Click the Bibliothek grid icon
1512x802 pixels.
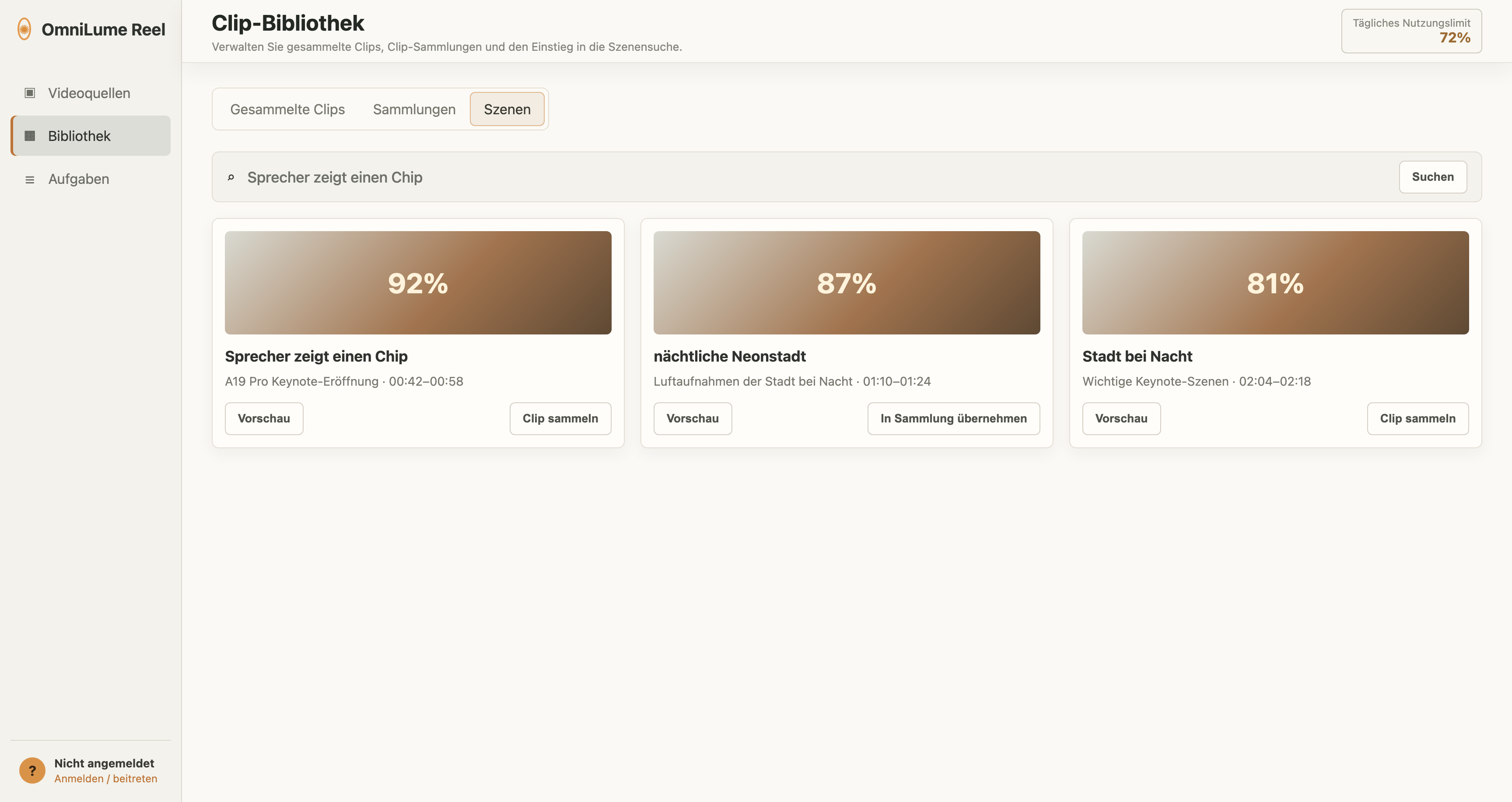click(x=30, y=136)
